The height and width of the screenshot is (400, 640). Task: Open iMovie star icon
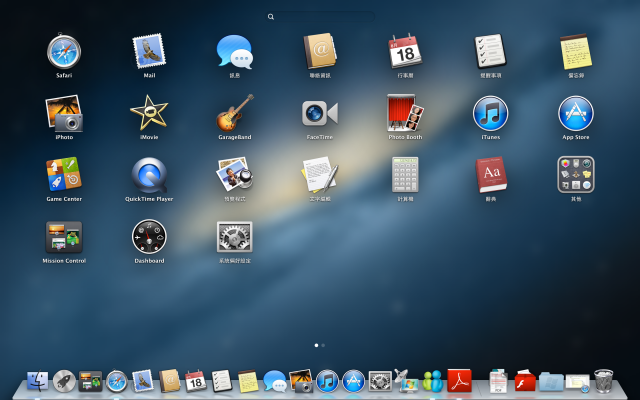149,113
